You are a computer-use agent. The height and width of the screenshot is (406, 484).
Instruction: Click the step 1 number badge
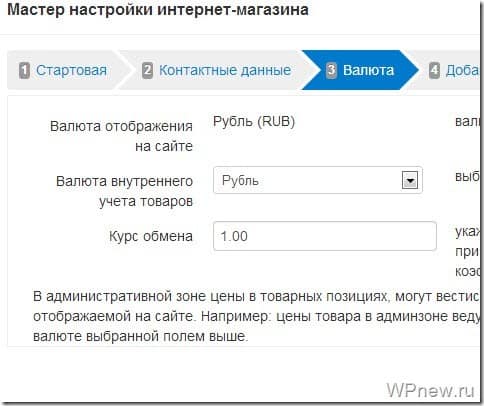[x=25, y=71]
